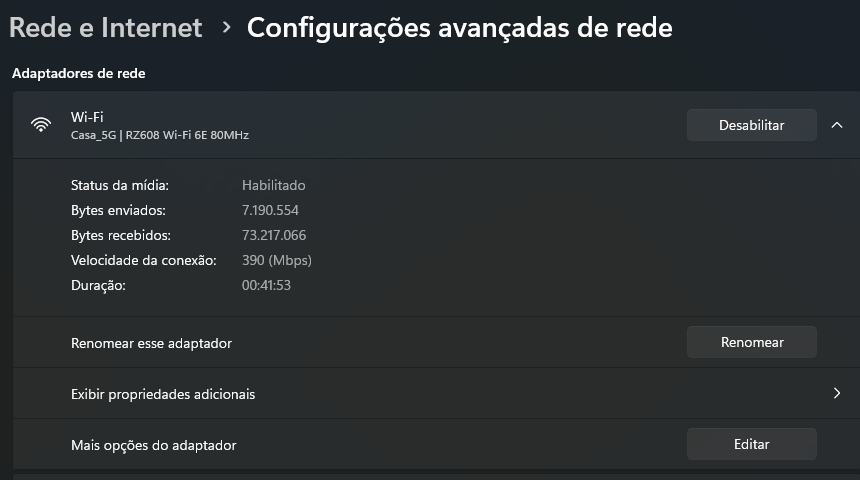The width and height of the screenshot is (860, 480).
Task: Click the Adaptadores de rede heading
Action: (78, 74)
